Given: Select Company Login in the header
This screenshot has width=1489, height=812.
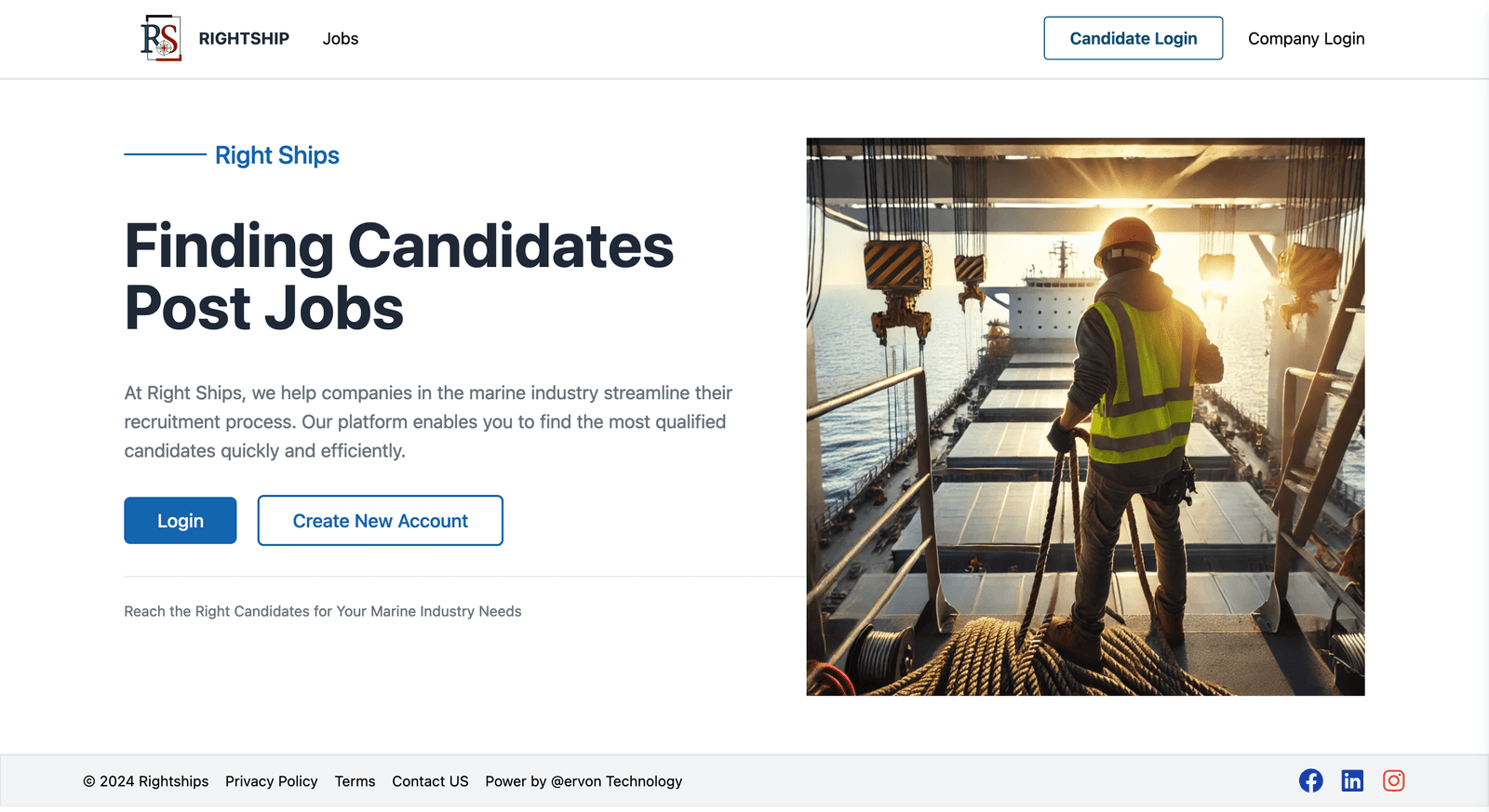Looking at the screenshot, I should [x=1306, y=39].
